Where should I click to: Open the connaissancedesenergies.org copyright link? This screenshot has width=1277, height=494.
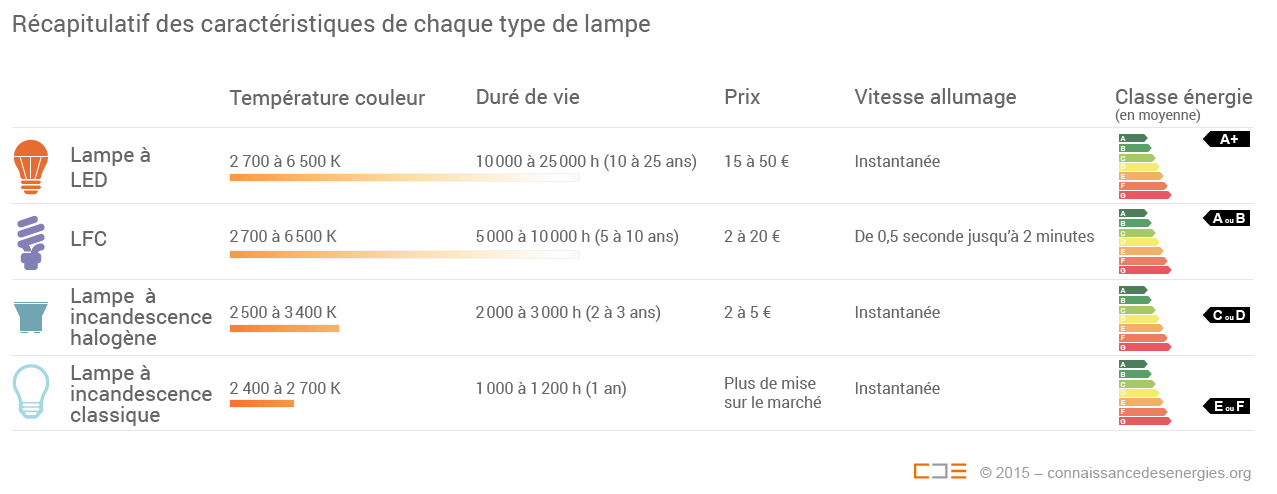coord(1116,473)
